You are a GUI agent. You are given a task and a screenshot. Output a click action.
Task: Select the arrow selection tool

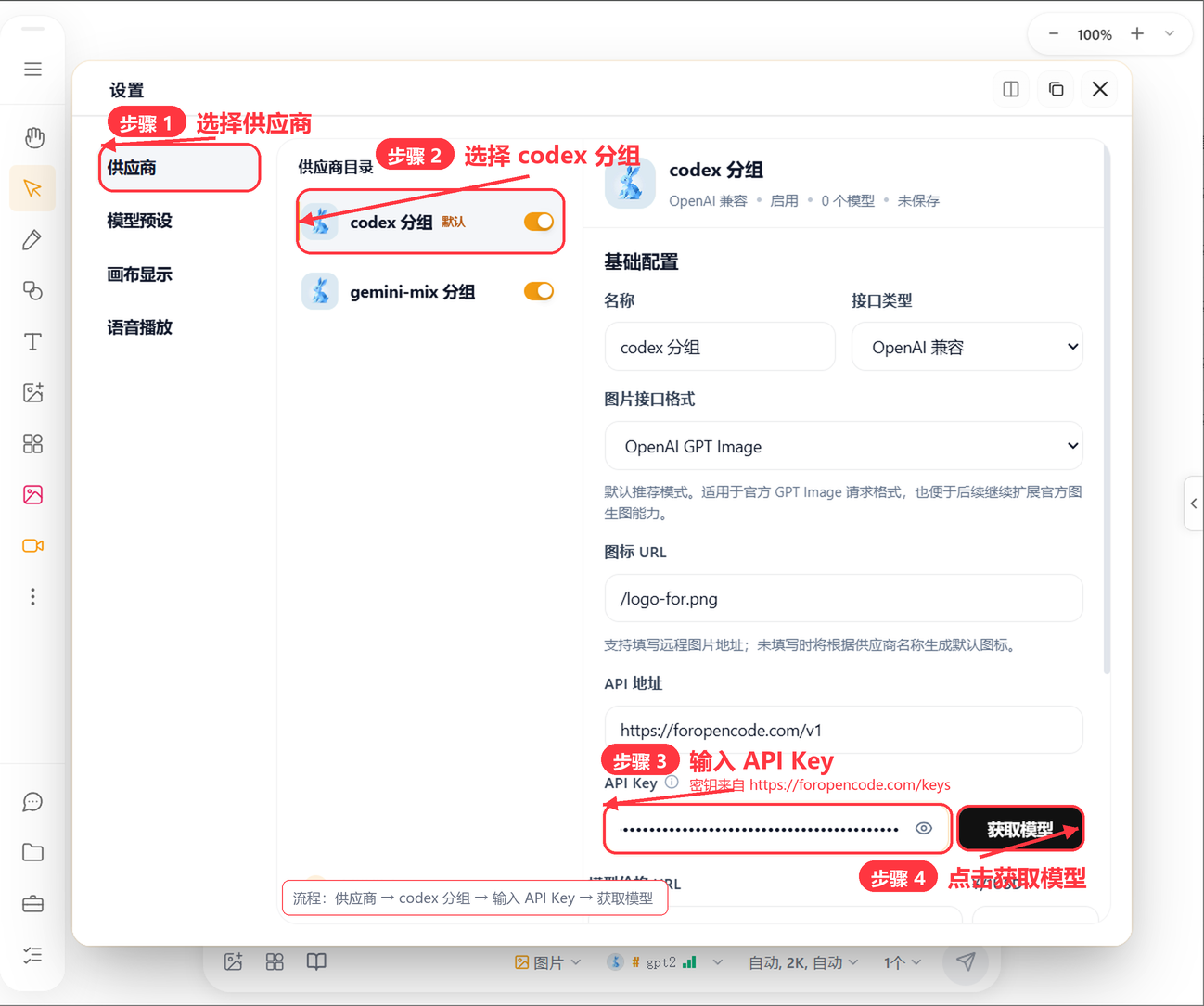[32, 189]
